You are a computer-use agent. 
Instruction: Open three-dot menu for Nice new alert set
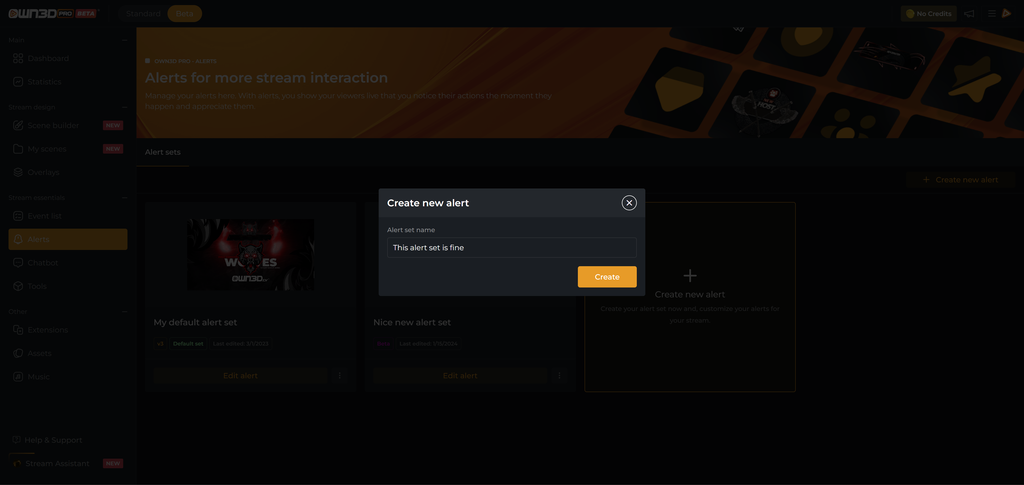[559, 376]
